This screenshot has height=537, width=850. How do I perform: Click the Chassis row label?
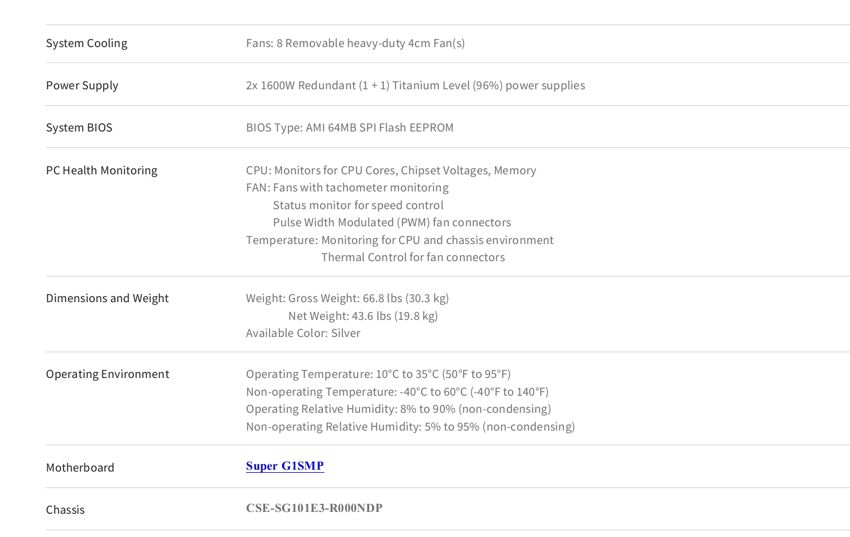tap(65, 510)
